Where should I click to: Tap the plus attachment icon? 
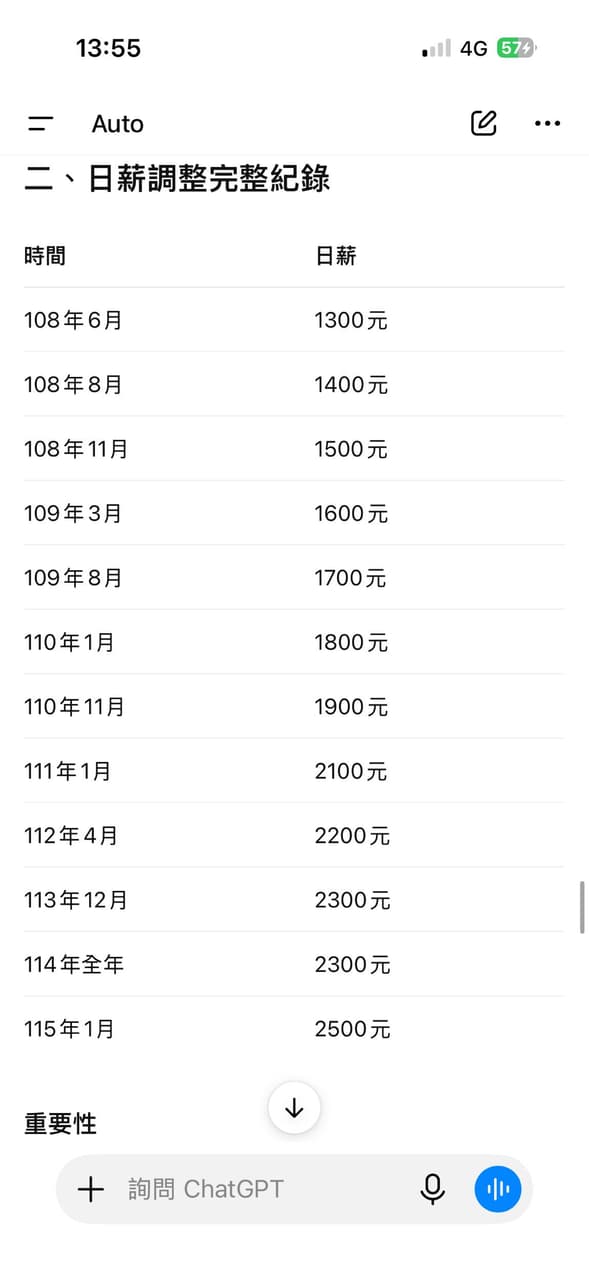coord(91,1189)
